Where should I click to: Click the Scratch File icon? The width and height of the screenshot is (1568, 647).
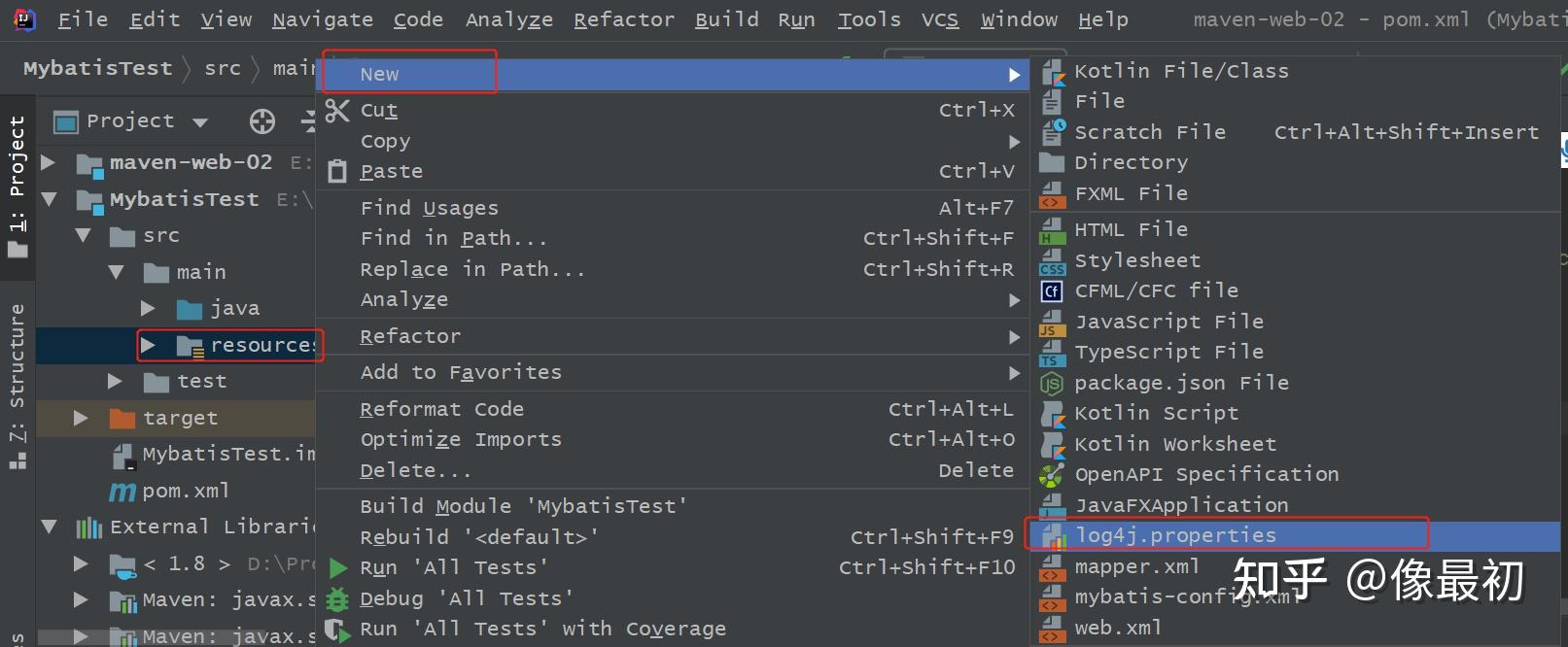(1052, 132)
